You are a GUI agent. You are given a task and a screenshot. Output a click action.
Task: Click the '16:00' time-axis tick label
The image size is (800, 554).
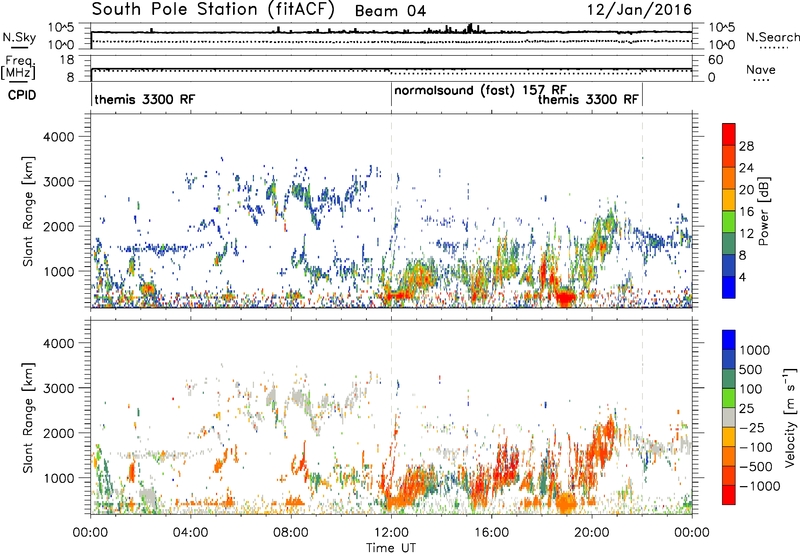tap(491, 532)
